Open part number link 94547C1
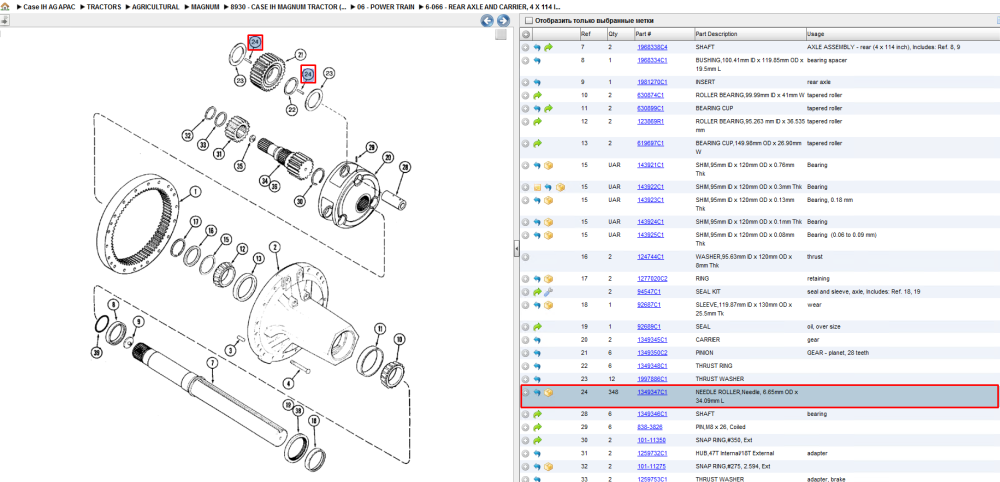Viewport: 1000px width, 482px height. pos(649,292)
